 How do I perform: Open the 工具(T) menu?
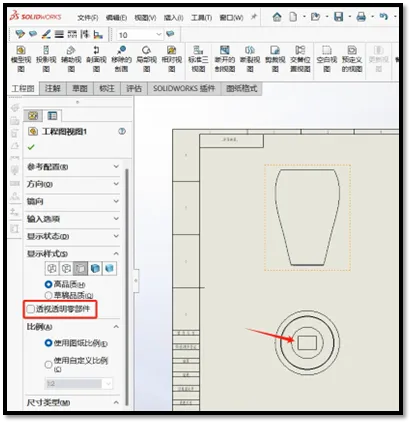tap(201, 17)
